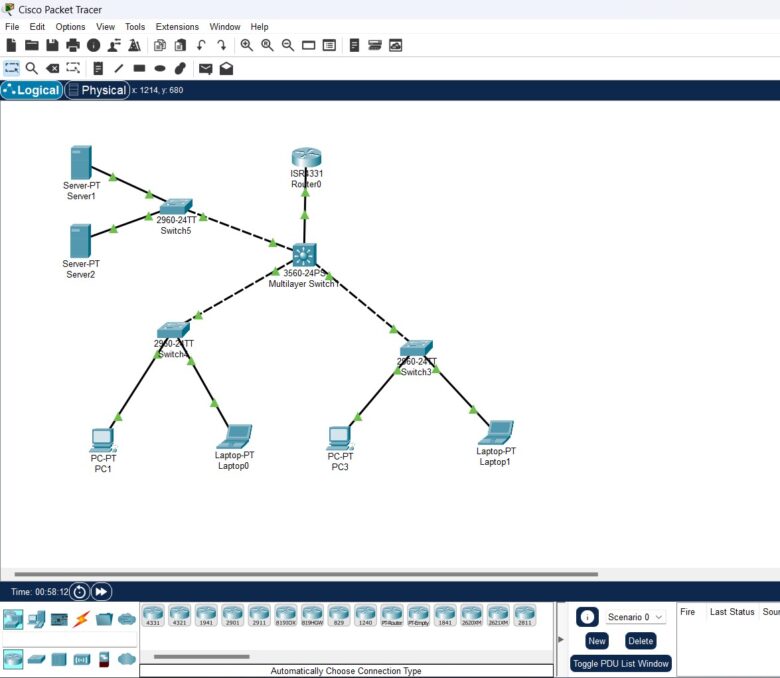Select Laptop1 on the canvas

tap(496, 433)
